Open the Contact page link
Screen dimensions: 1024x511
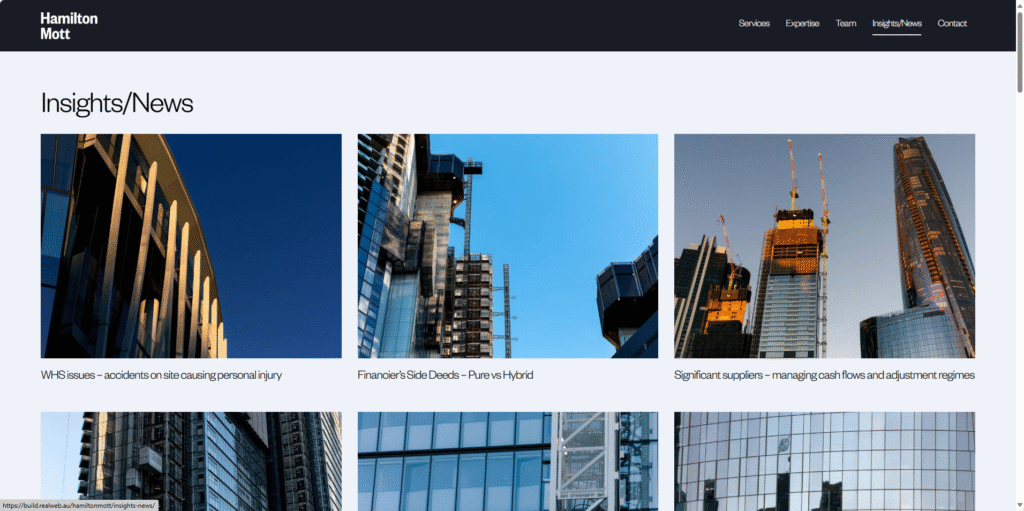[x=952, y=24]
